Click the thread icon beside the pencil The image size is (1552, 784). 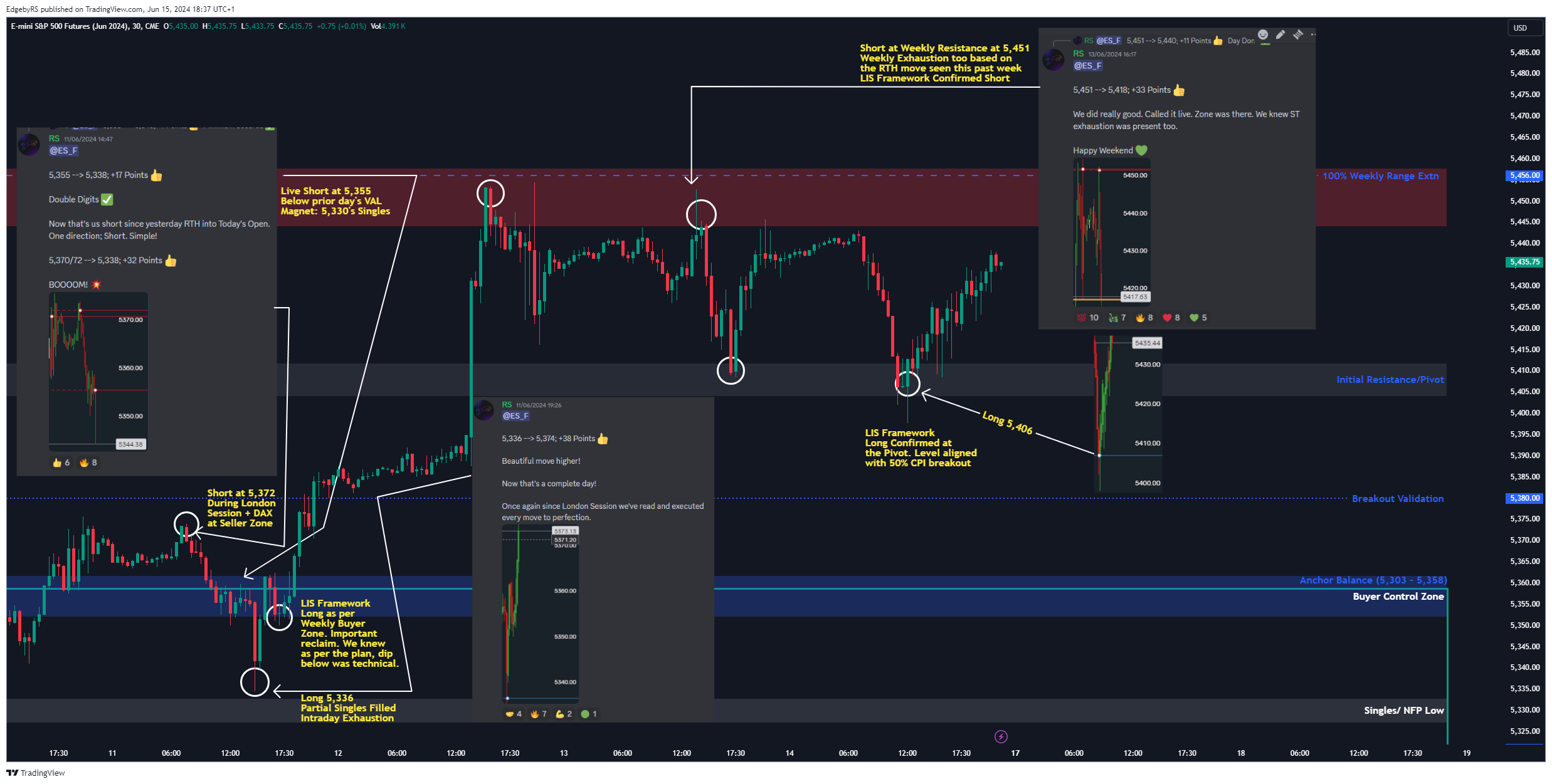tap(1298, 34)
